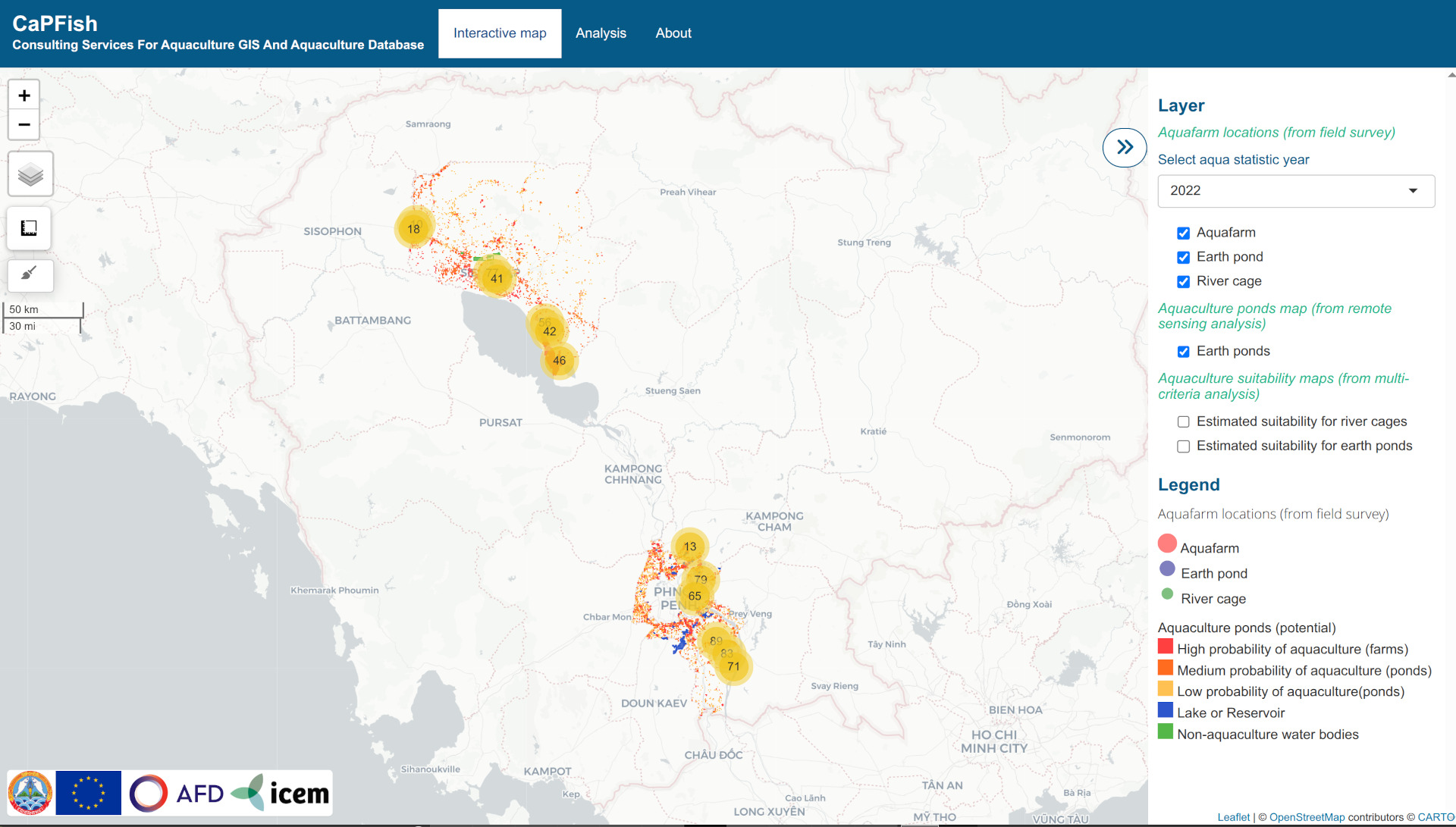
Task: Open the basemap layers switcher icon
Action: coord(30,173)
